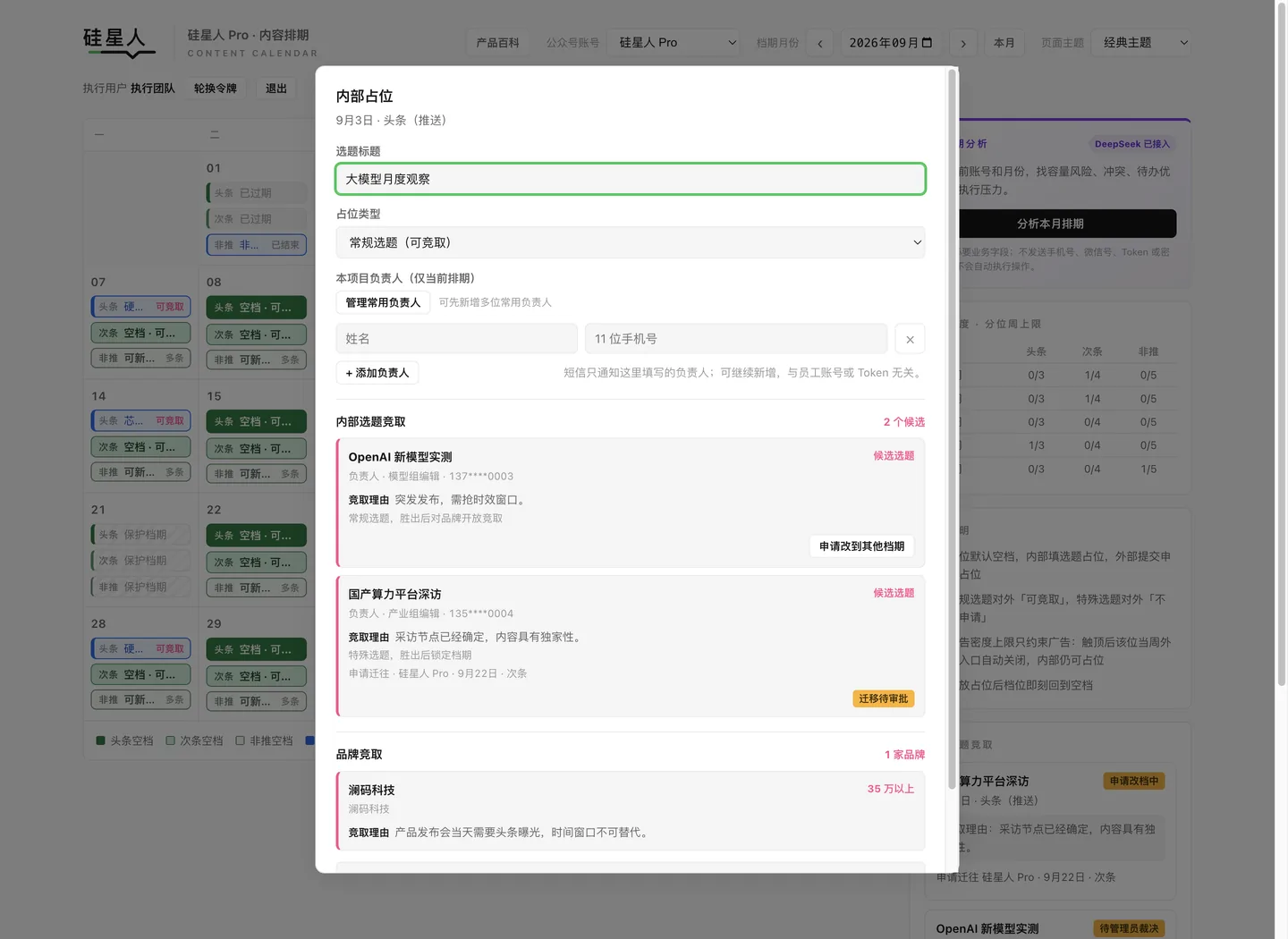This screenshot has height=939, width=1288.
Task: Click the dialog's vertical scrollbar
Action: tap(952, 429)
